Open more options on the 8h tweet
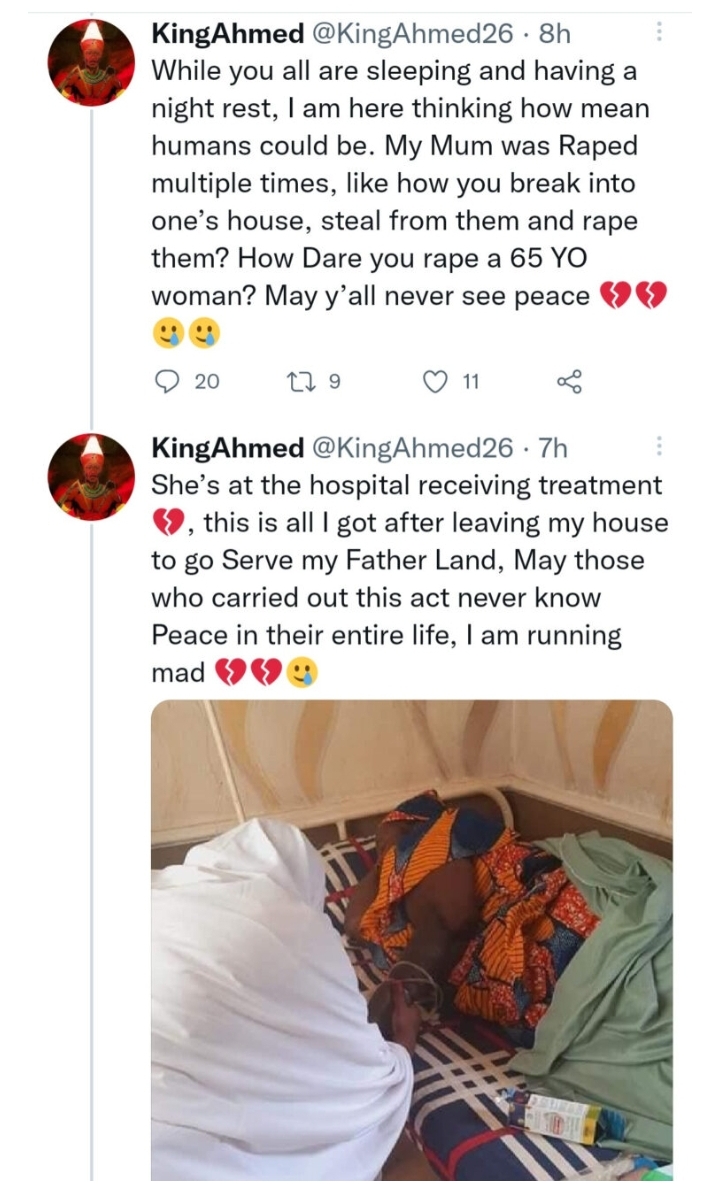The image size is (720, 1192). pyautogui.click(x=658, y=33)
